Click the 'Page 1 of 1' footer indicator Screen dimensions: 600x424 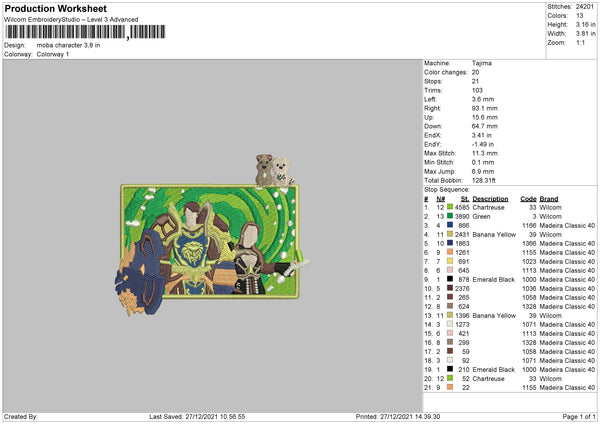coord(579,417)
